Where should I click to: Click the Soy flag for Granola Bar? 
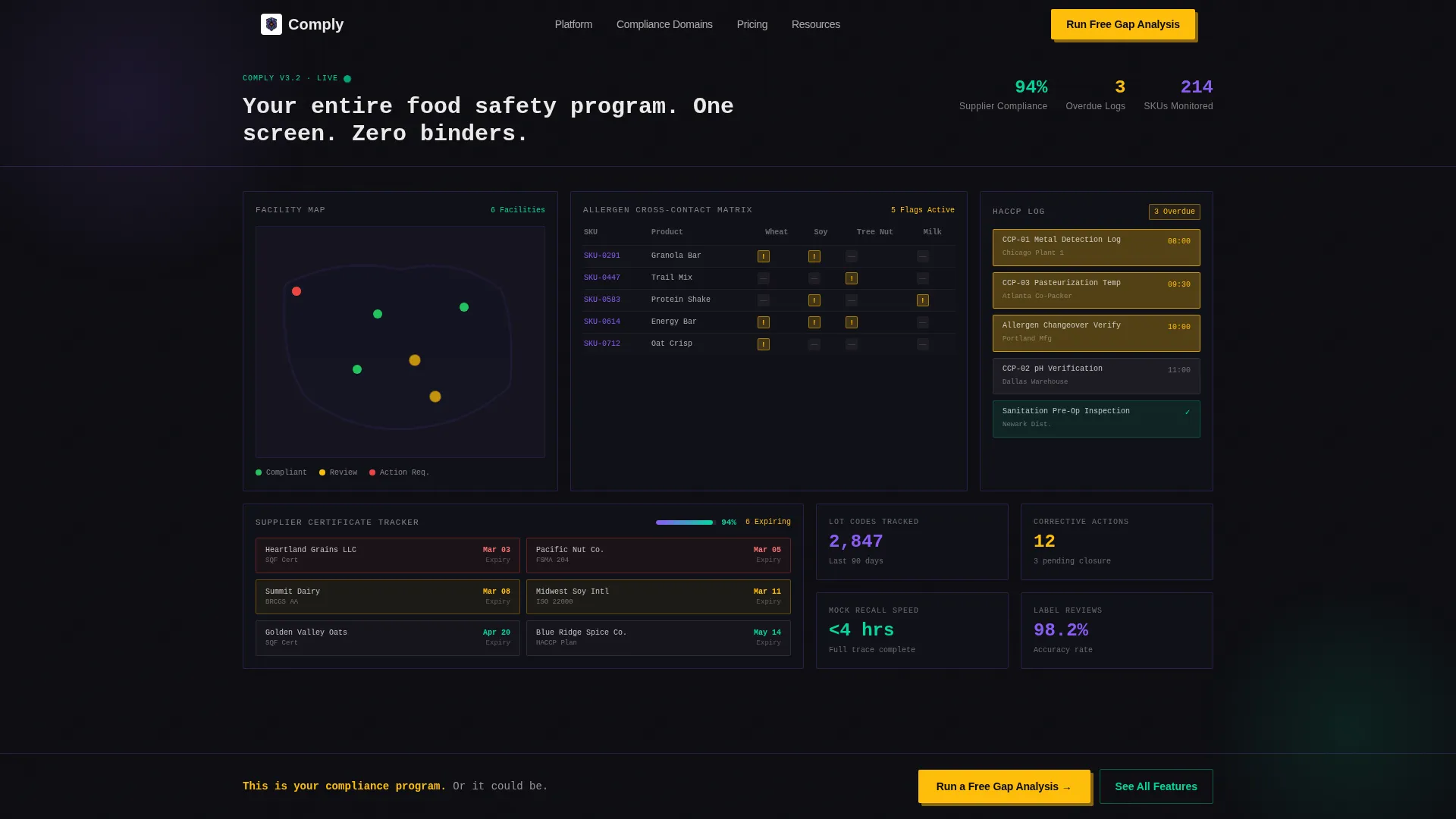814,256
